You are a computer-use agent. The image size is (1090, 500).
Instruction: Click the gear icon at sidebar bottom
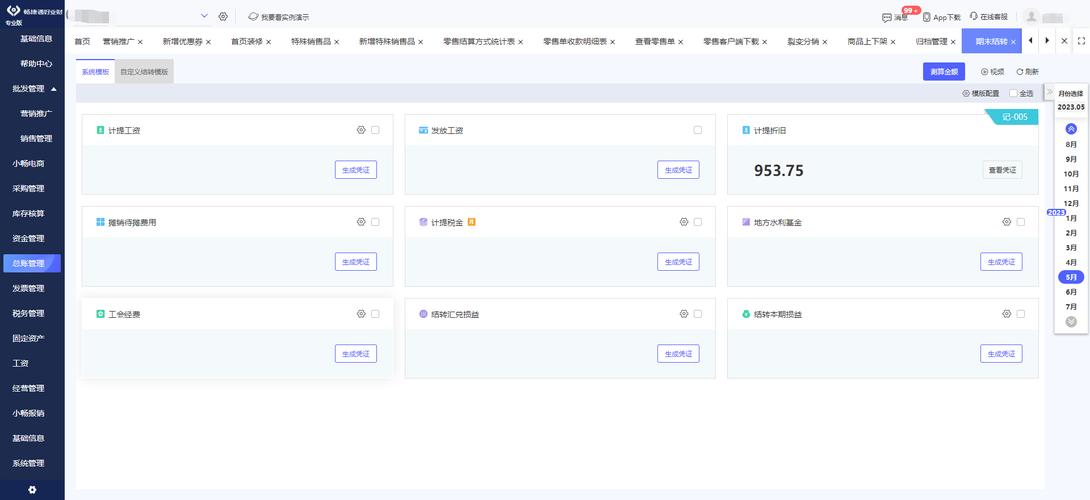(32, 489)
